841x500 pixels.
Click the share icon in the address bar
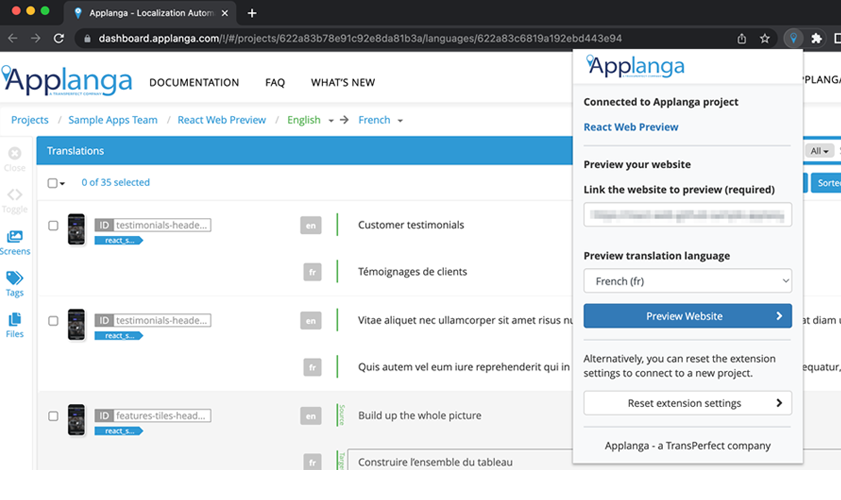pyautogui.click(x=741, y=38)
